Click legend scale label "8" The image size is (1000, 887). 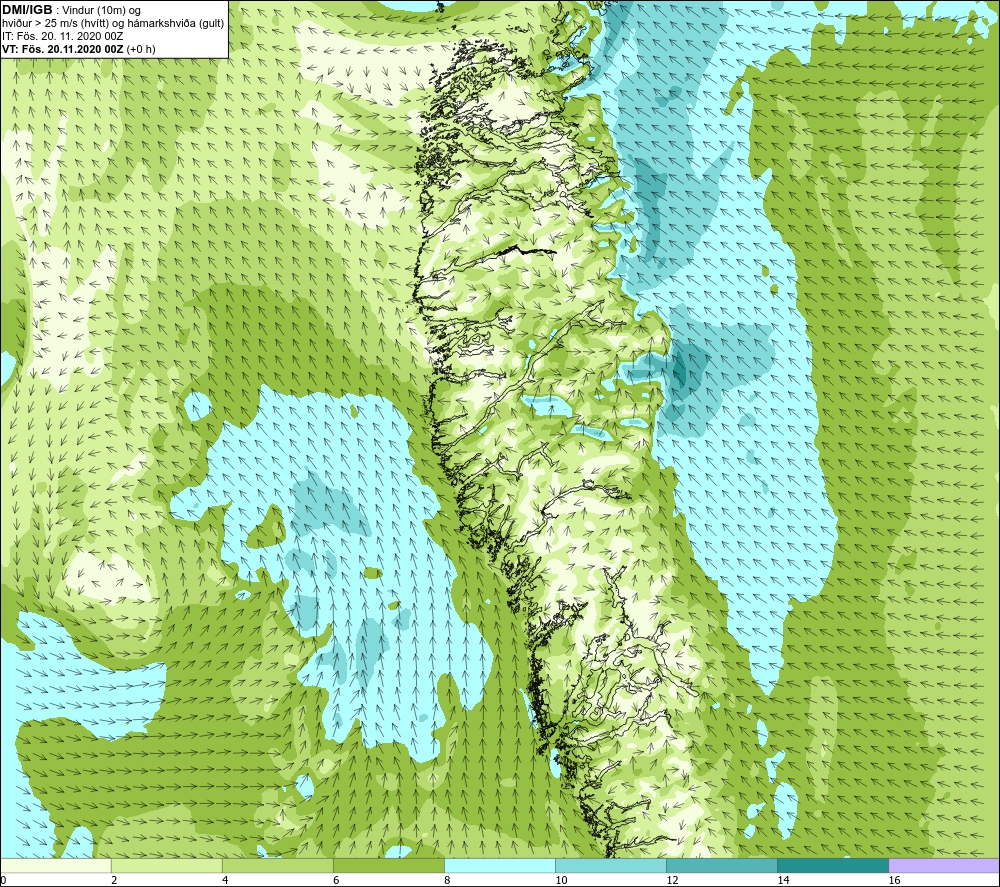point(447,881)
